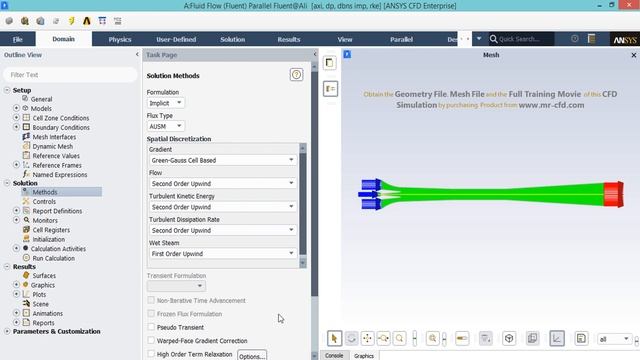Click the Mesh window icon in graphics title bar
This screenshot has width=640, height=360.
point(347,54)
